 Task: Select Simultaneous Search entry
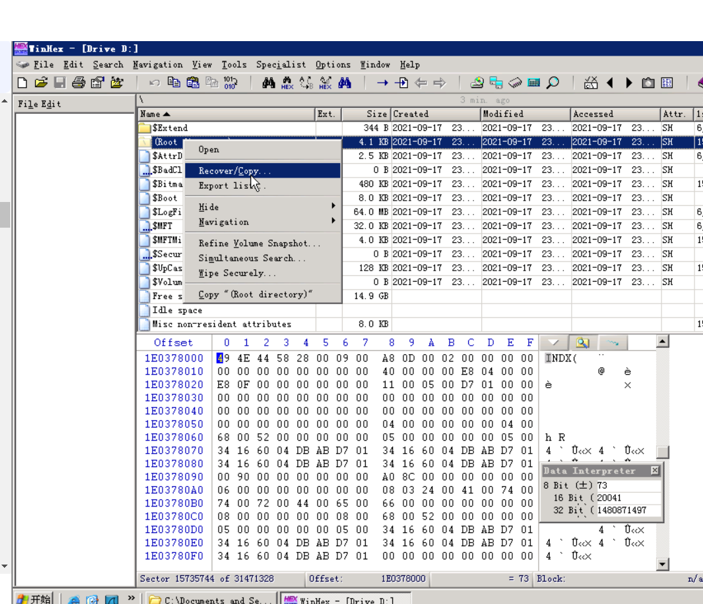pyautogui.click(x=263, y=258)
